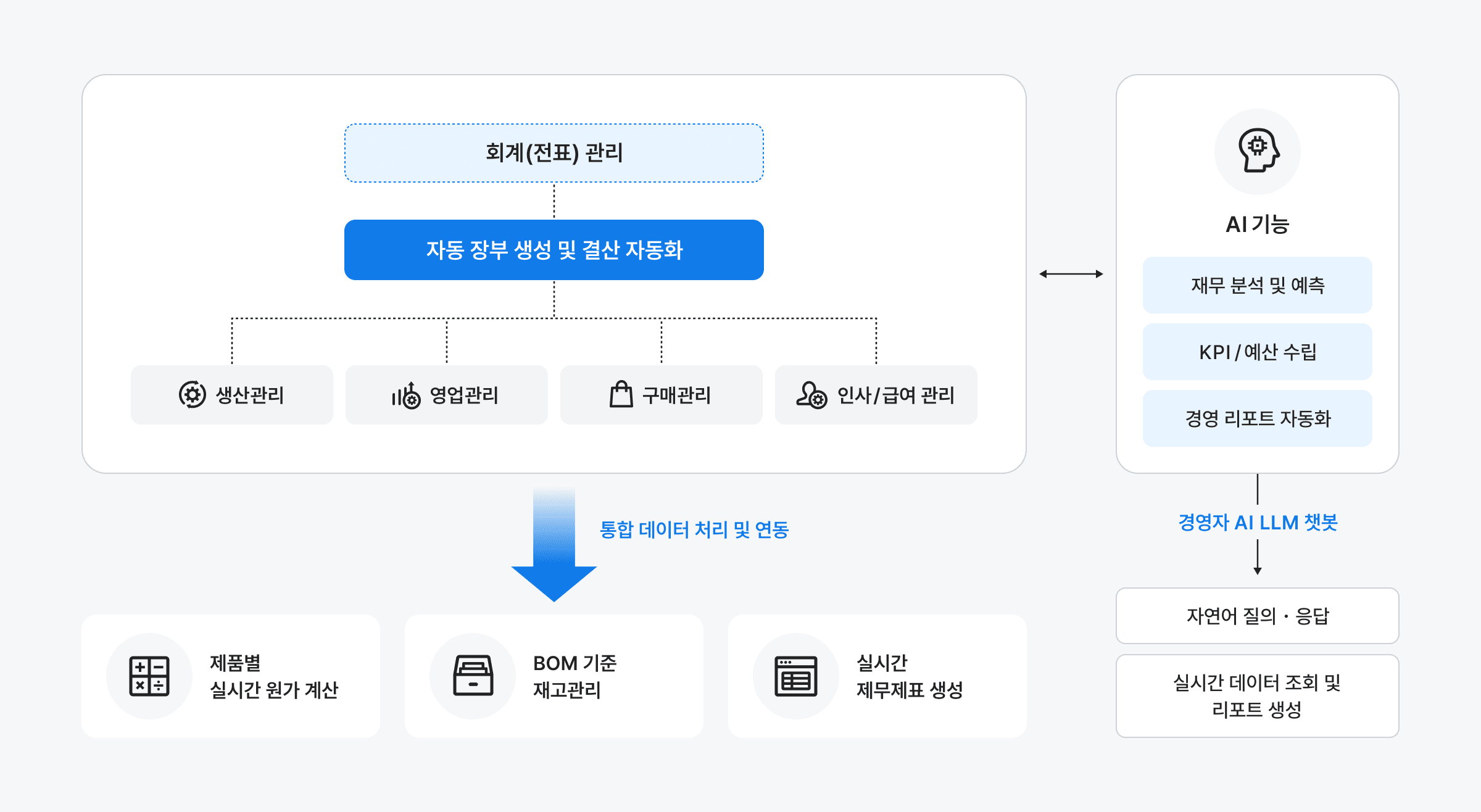Click the purchasing shopping bag icon

pyautogui.click(x=621, y=395)
